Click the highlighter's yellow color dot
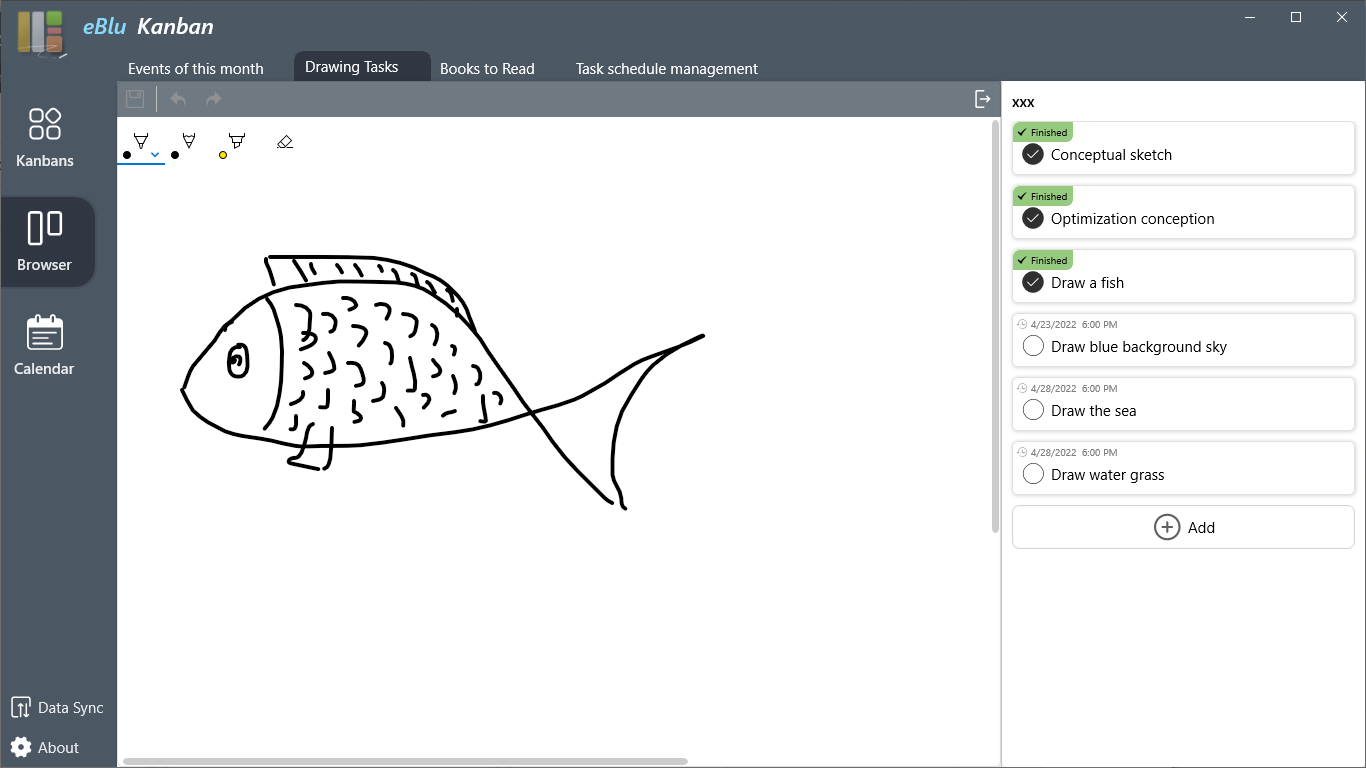1366x768 pixels. tap(223, 155)
